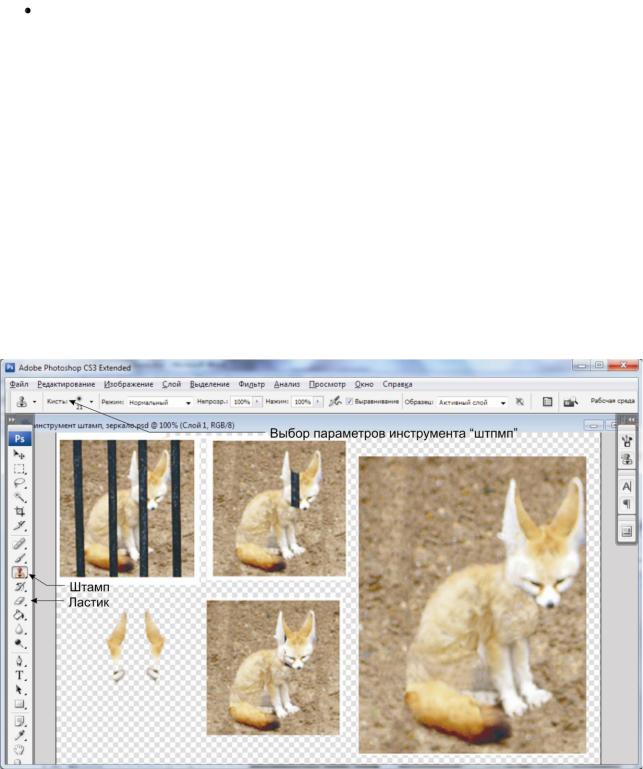
Task: Select the Eyedropper tool
Action: click(19, 736)
